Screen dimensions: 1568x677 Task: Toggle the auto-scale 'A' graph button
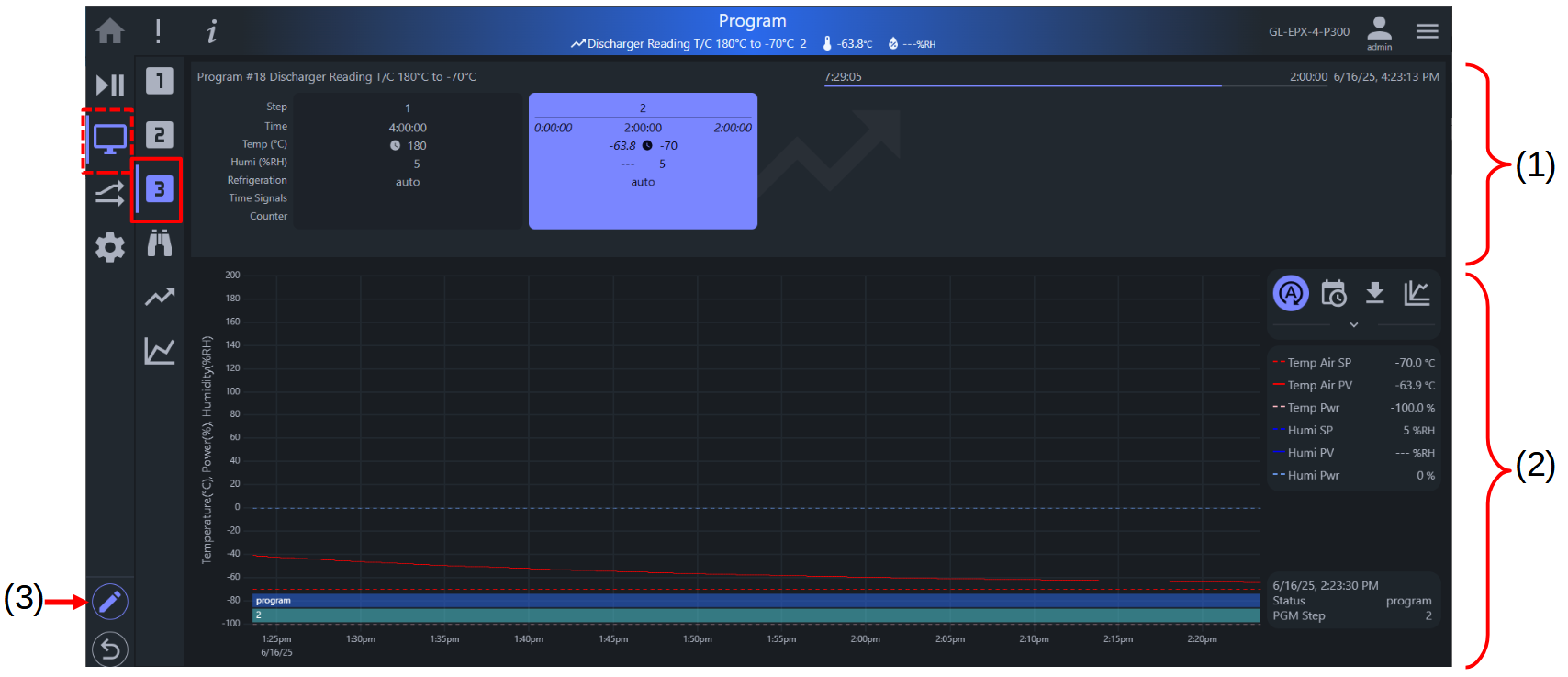click(x=1291, y=293)
